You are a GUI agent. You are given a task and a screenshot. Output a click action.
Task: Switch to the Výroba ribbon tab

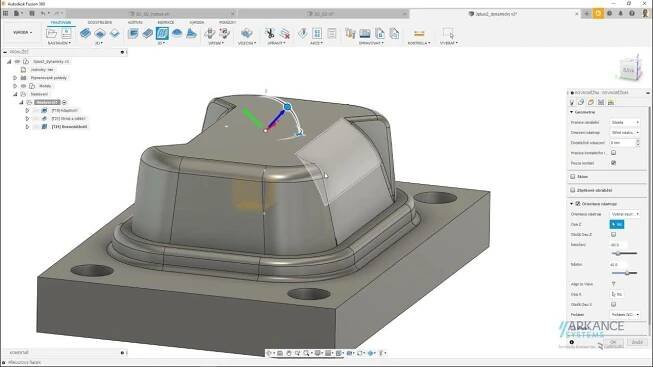click(197, 22)
